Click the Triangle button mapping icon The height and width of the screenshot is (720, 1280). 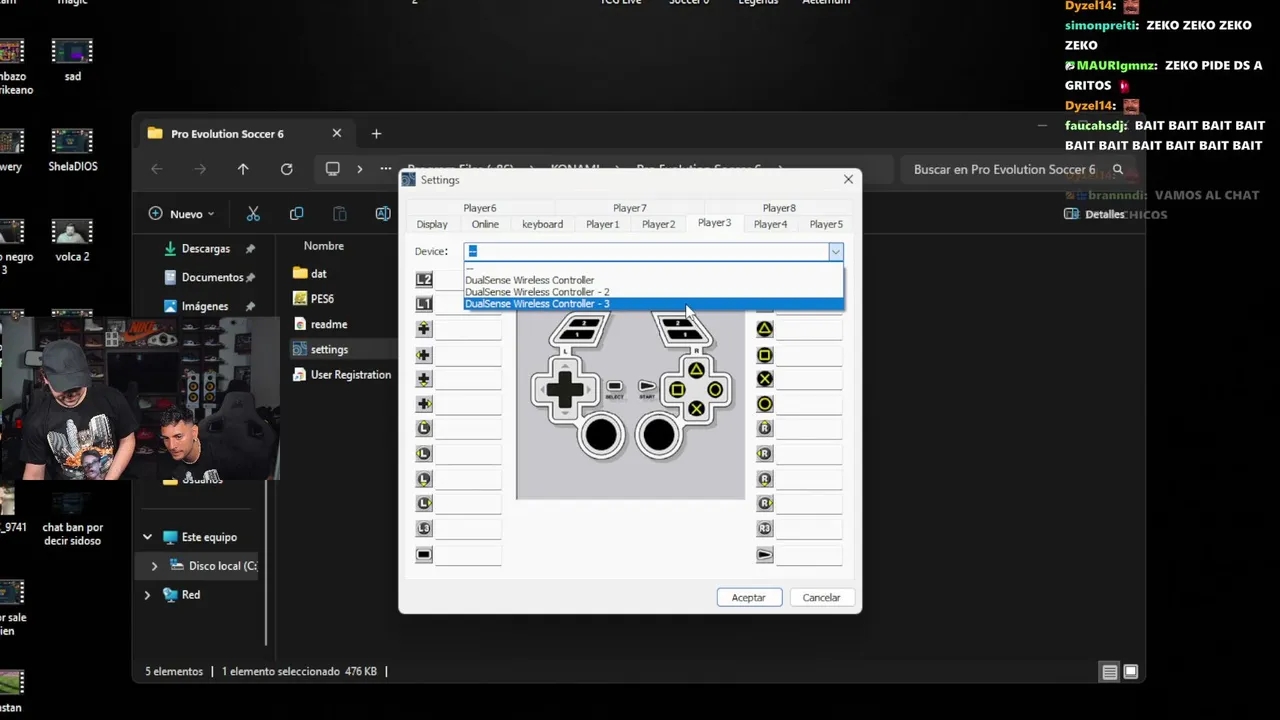pyautogui.click(x=765, y=329)
